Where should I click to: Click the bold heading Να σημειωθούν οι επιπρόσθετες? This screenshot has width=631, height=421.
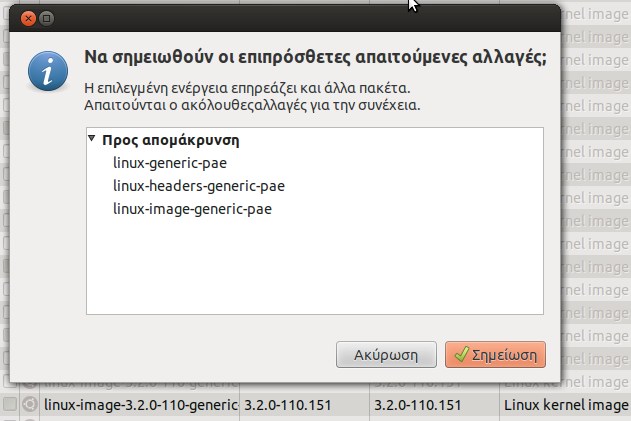click(317, 58)
